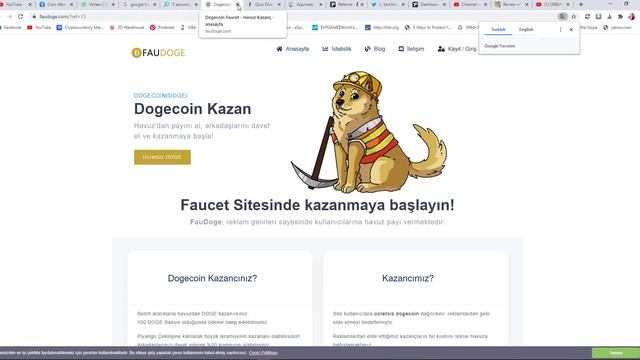Open the 5 Ways to Protect bookmark
Screen dimensions: 640x360
[x=428, y=27]
